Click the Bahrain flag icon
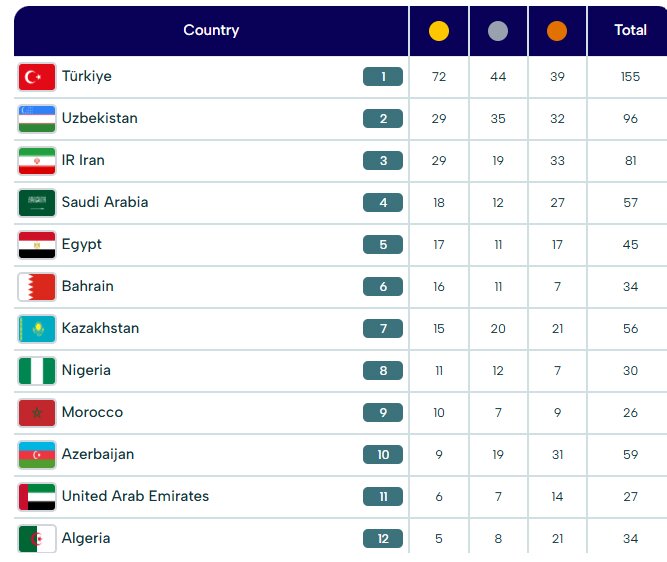Screen dimensions: 667x562 pos(37,287)
